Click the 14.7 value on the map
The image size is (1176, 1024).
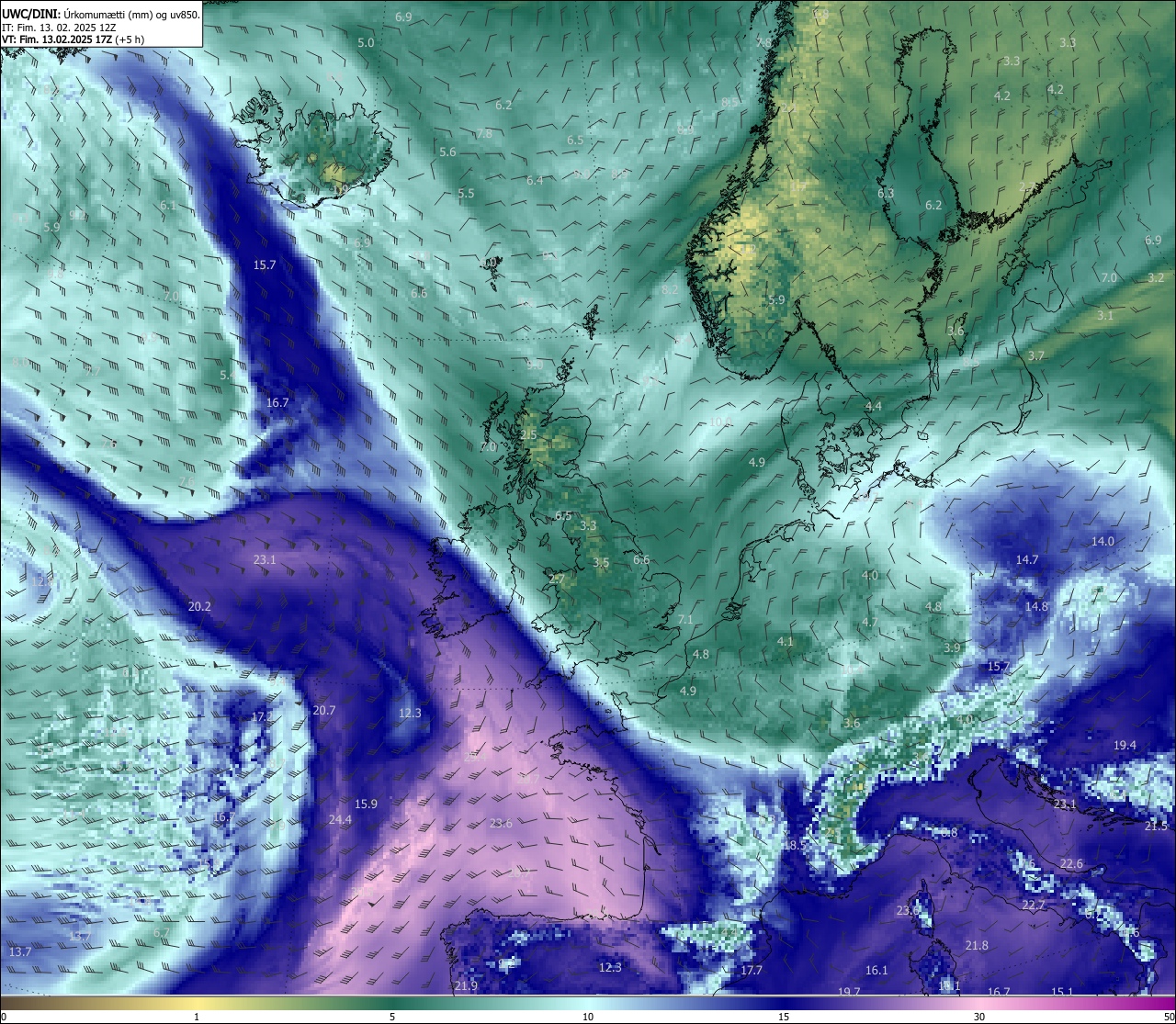(x=1026, y=559)
